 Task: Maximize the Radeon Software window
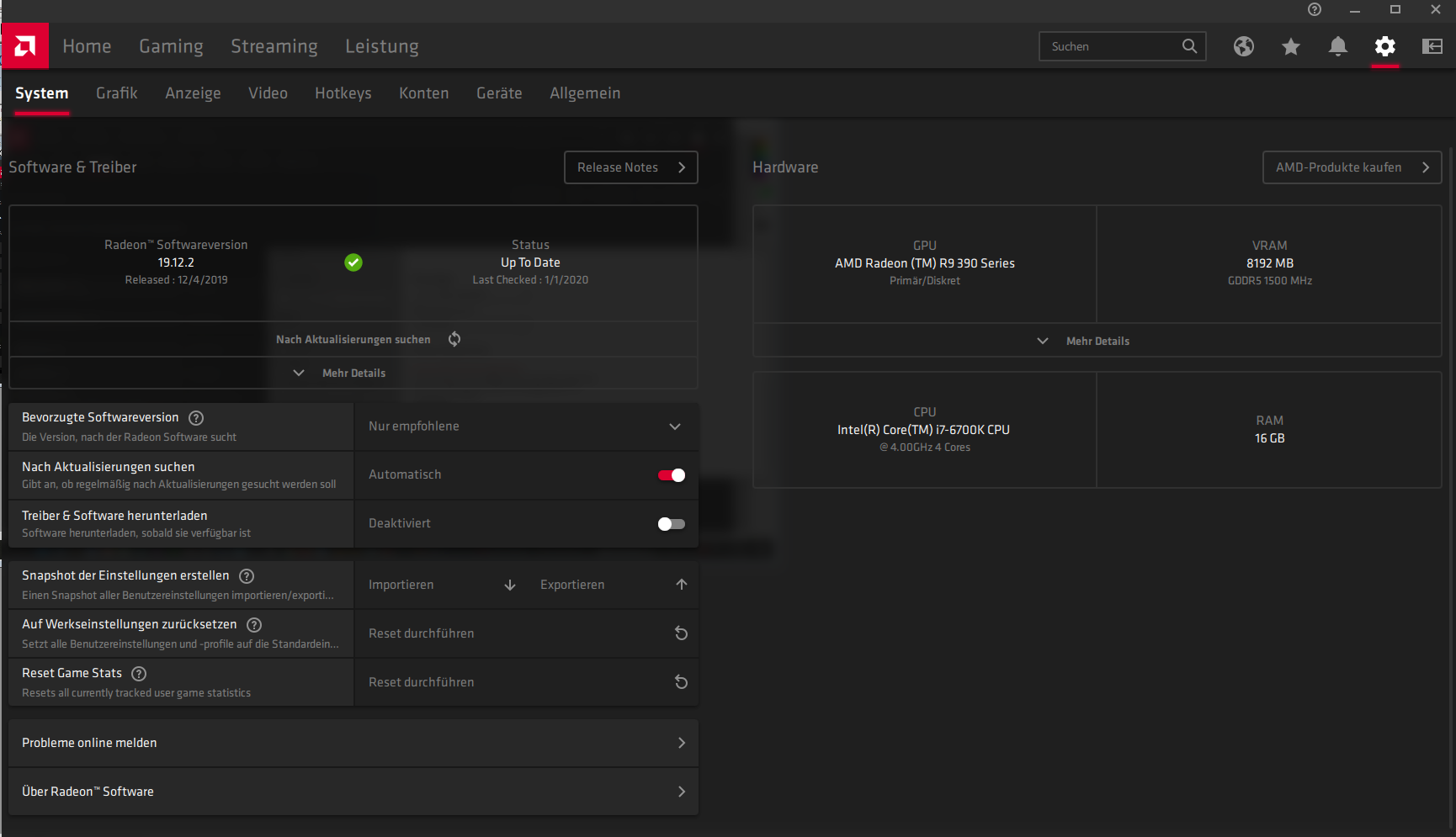point(1395,9)
